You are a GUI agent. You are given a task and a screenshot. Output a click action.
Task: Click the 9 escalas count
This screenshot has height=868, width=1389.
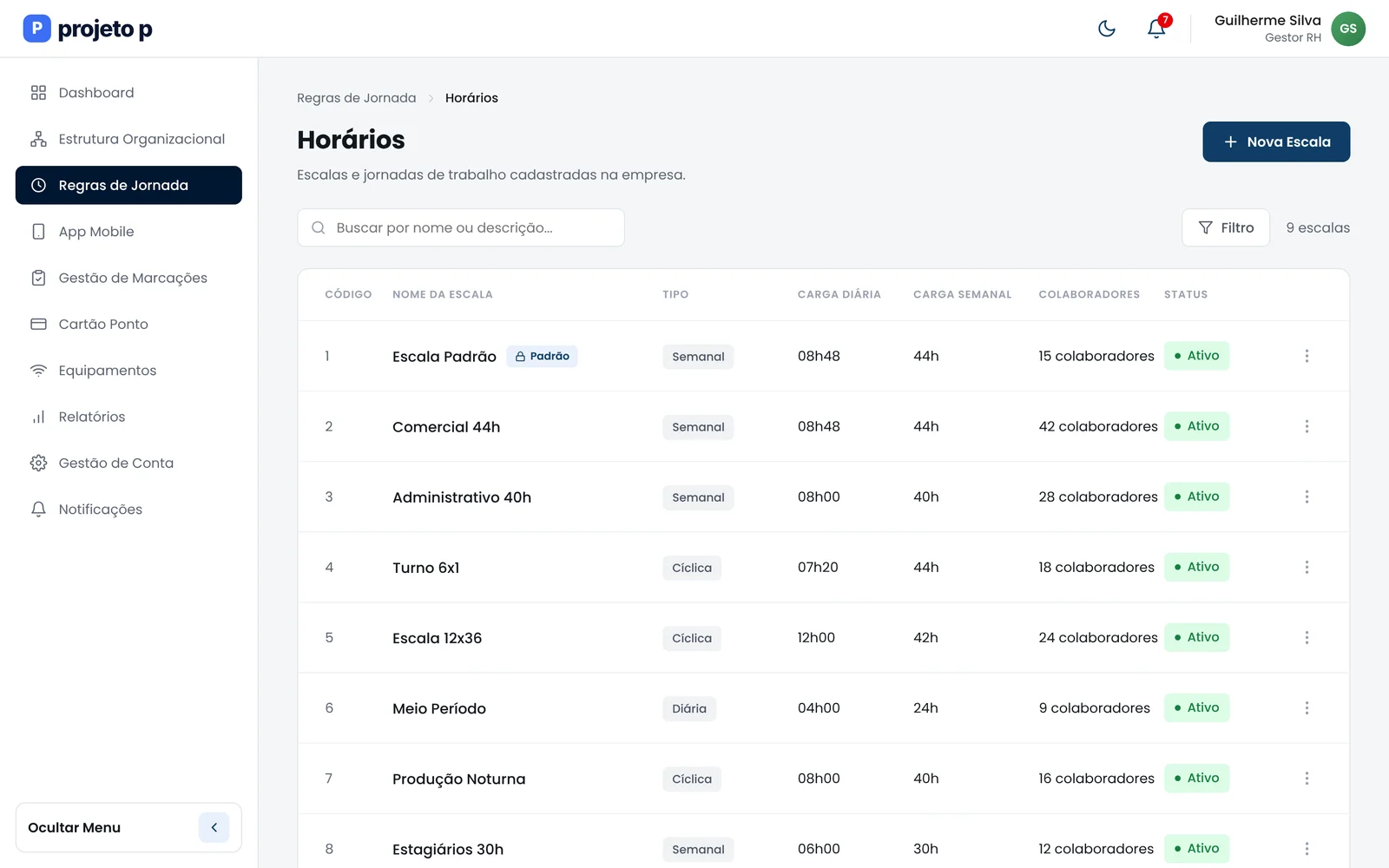[x=1318, y=227]
